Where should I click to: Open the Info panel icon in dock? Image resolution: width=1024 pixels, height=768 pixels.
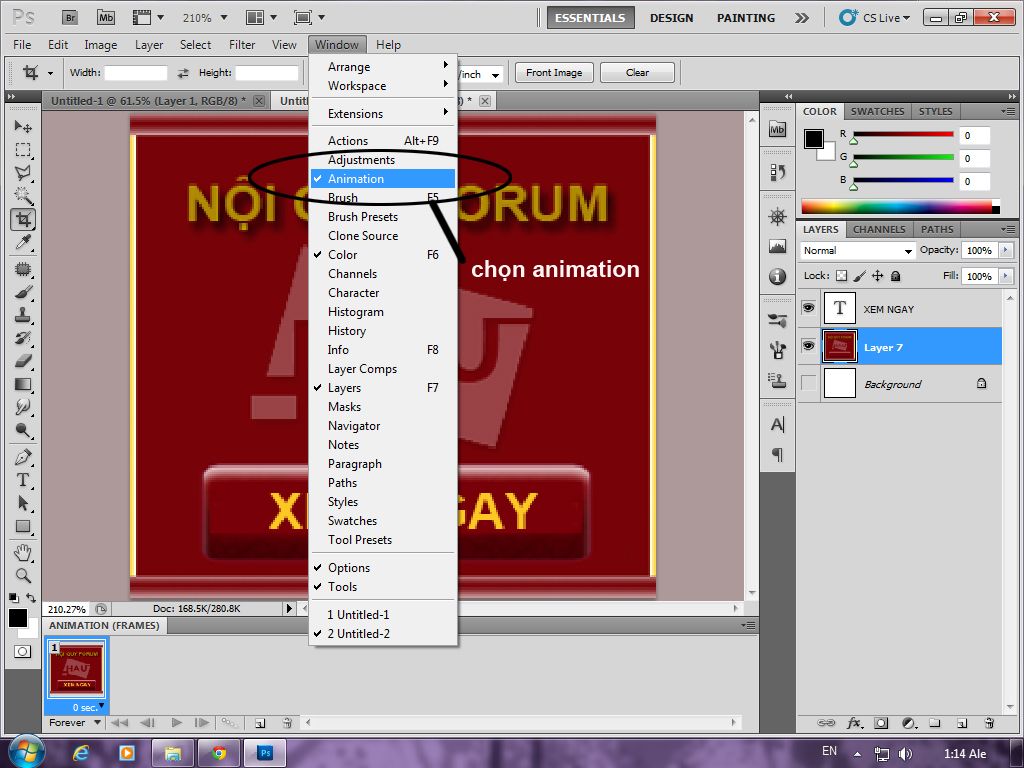(777, 277)
